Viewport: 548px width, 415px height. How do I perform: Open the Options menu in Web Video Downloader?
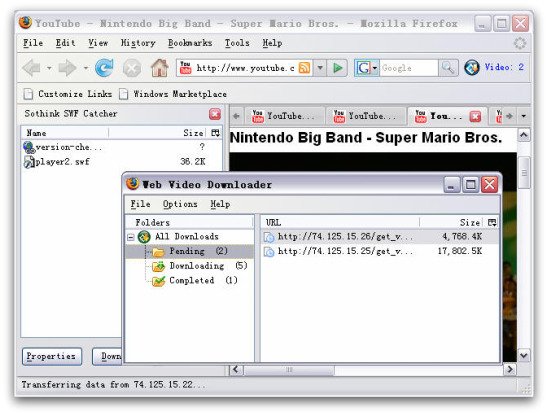[x=180, y=204]
